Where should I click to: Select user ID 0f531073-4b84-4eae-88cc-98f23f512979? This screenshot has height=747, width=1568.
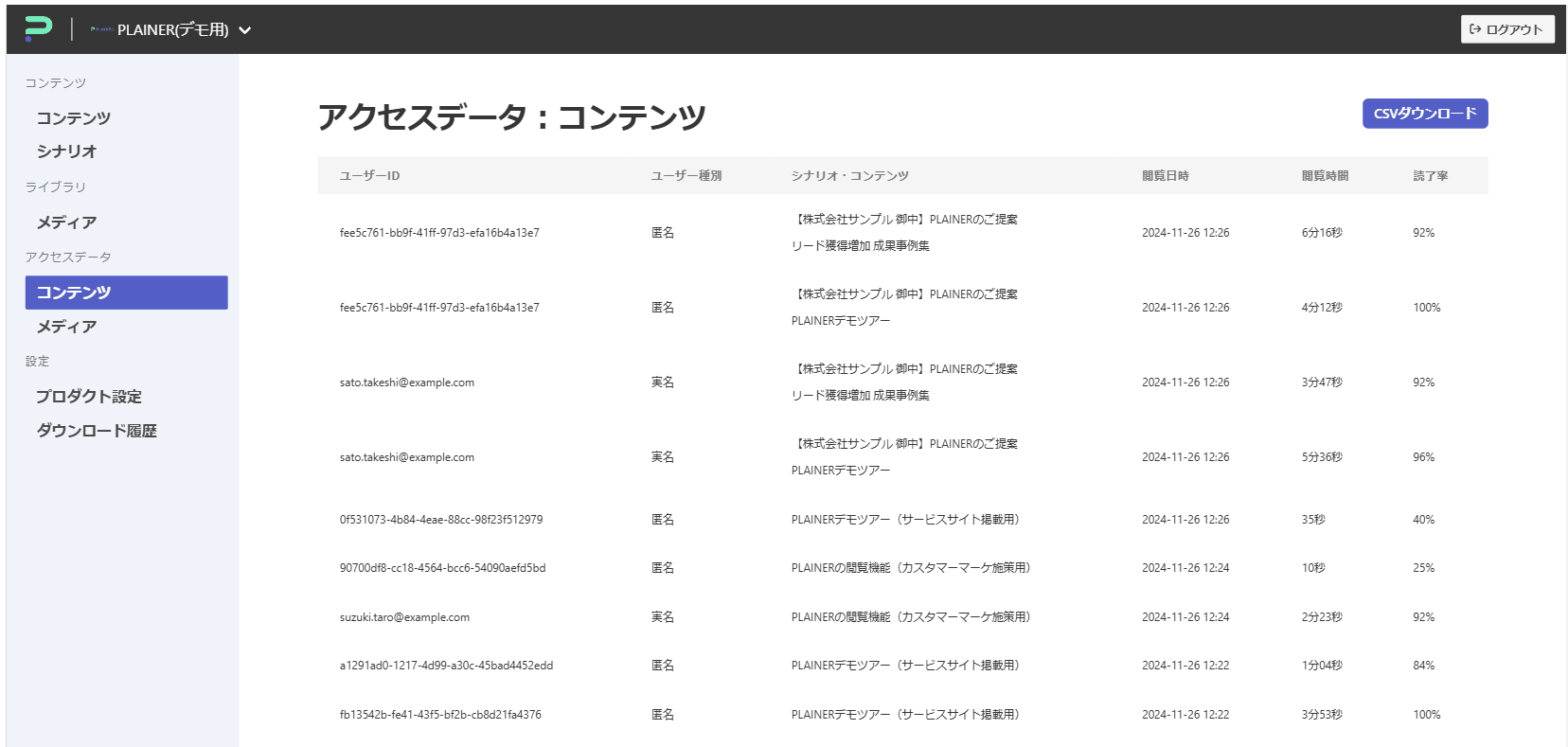[x=441, y=520]
